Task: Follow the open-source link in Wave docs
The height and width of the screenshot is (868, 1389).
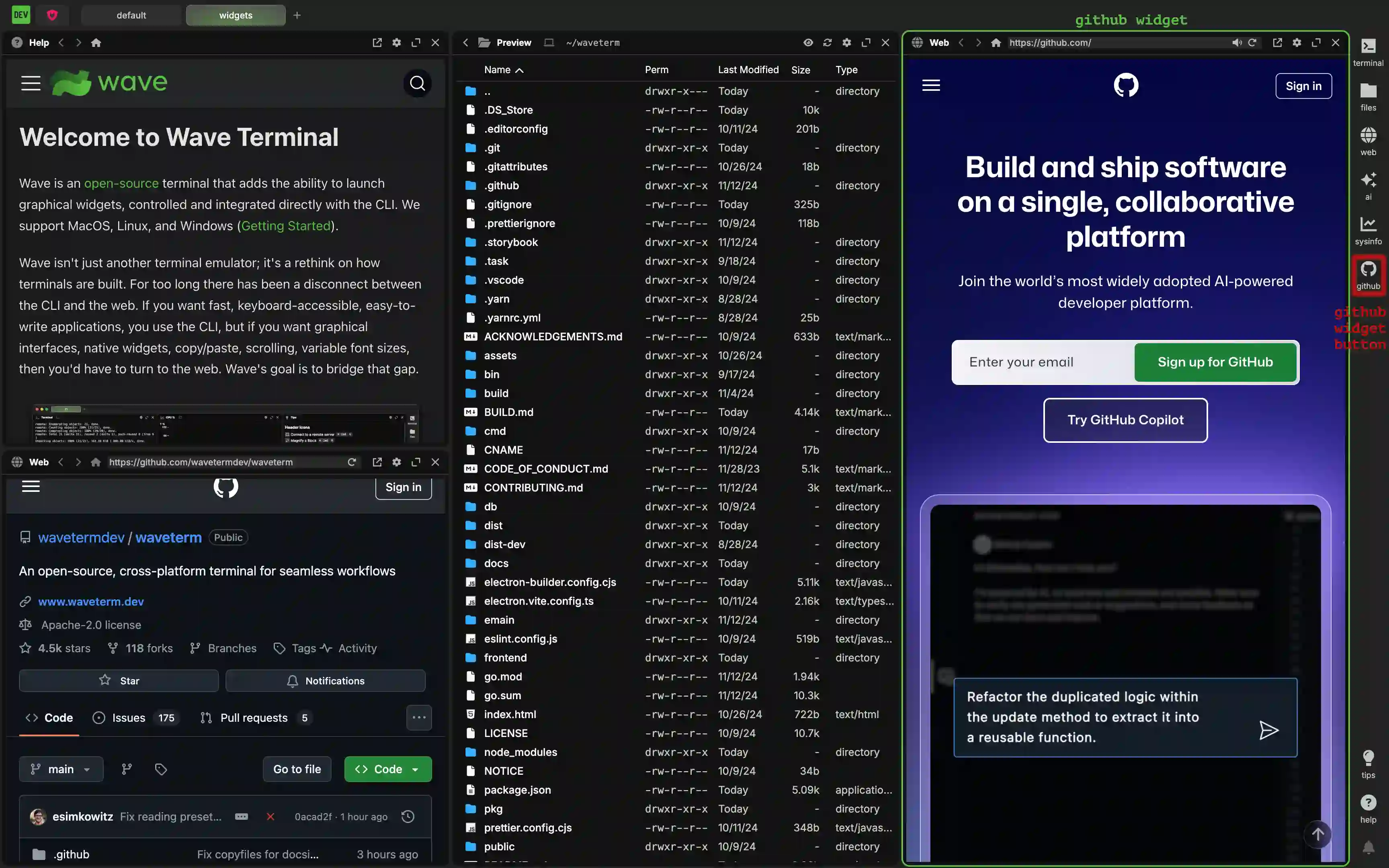Action: (121, 183)
